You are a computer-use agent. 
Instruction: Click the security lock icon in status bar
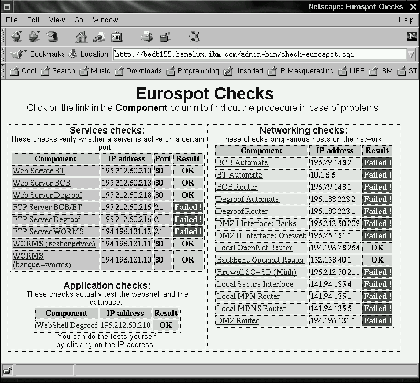(x=7, y=370)
